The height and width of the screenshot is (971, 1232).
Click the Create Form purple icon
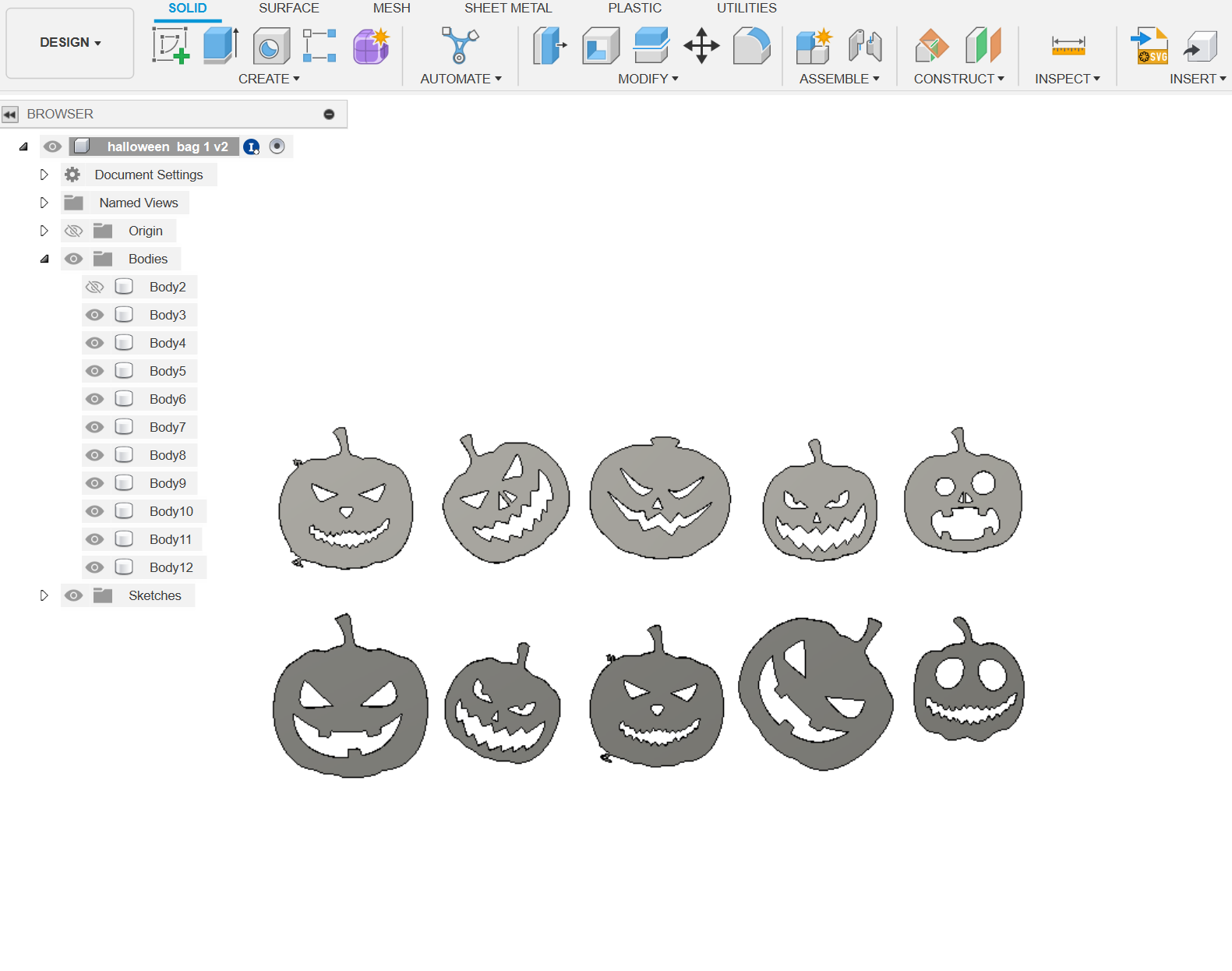click(371, 46)
